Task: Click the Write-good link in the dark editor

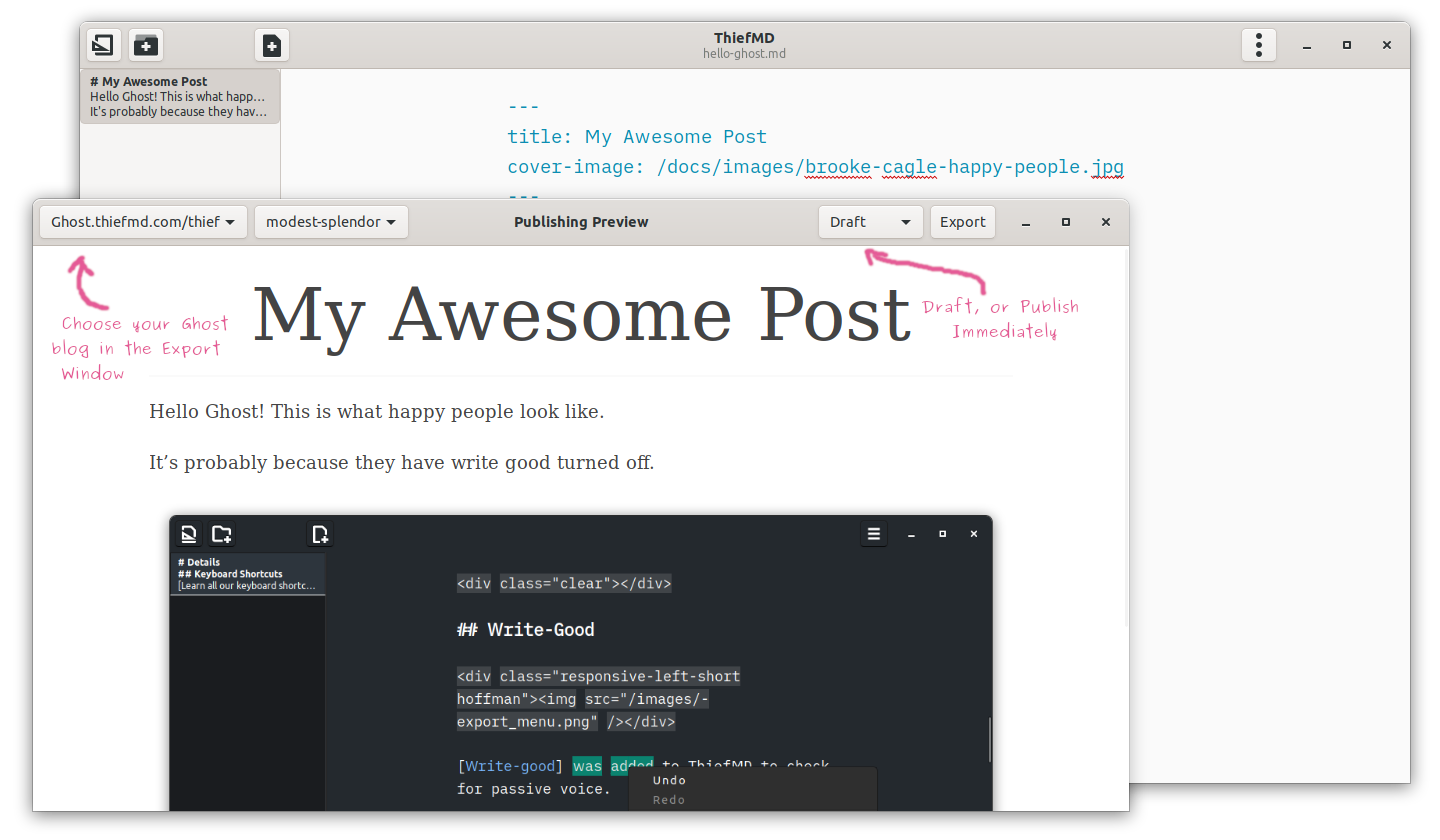Action: [x=510, y=766]
